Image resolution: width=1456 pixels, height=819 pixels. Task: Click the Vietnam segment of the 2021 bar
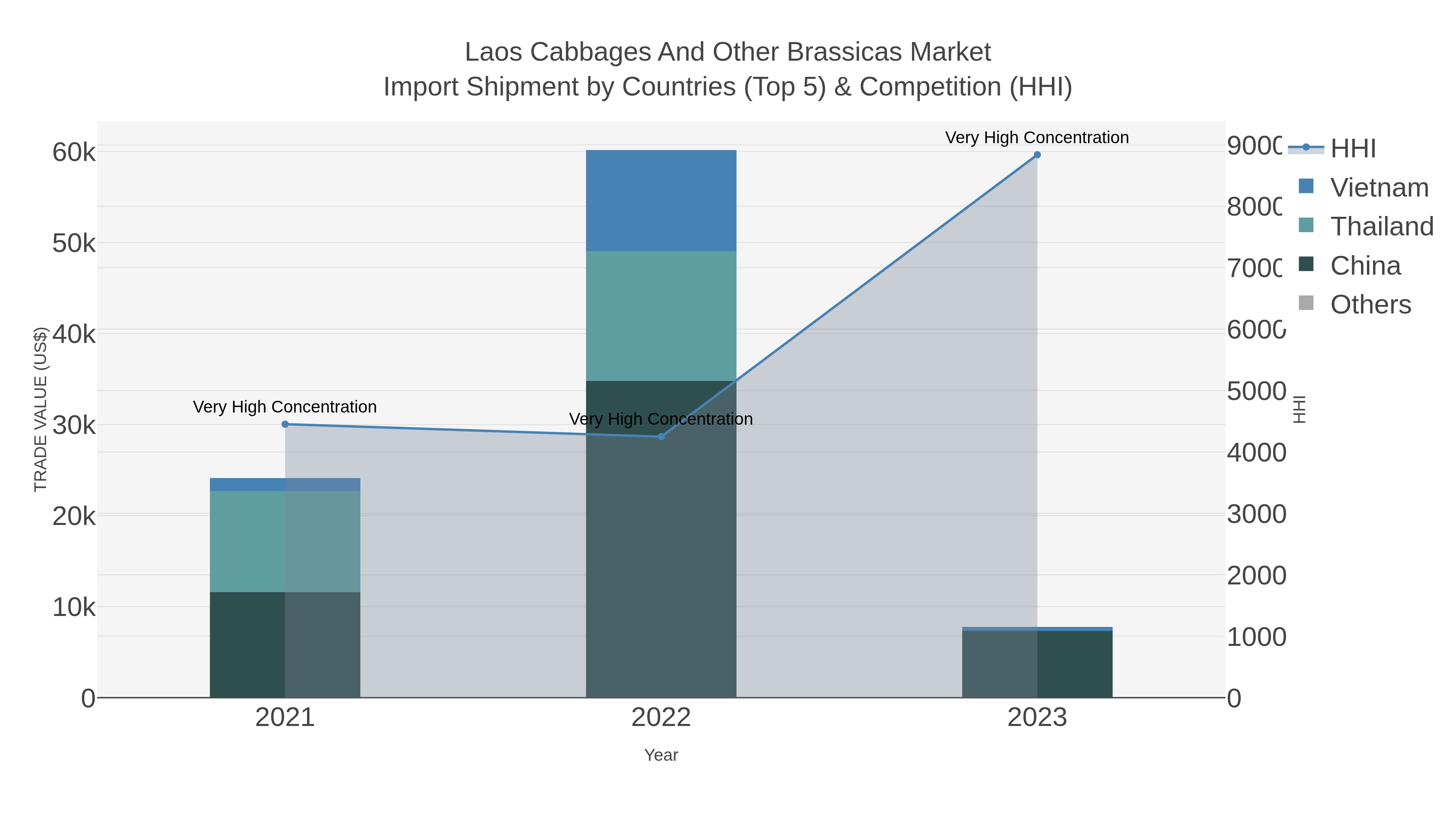click(x=285, y=485)
